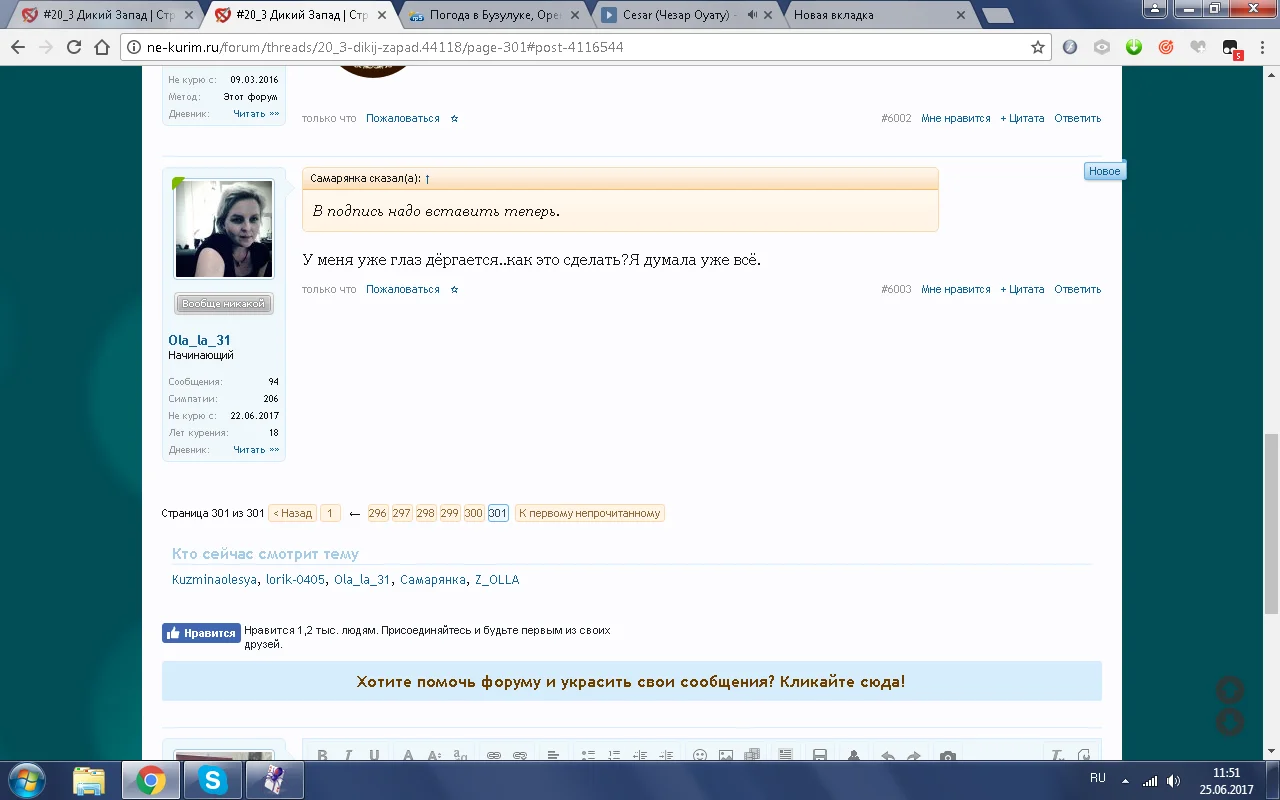Quote post #6002 using + Цитата

pyautogui.click(x=1022, y=118)
